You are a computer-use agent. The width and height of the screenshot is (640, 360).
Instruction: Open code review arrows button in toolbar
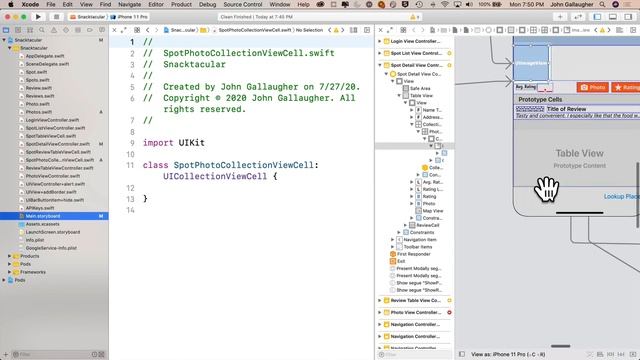[x=578, y=17]
